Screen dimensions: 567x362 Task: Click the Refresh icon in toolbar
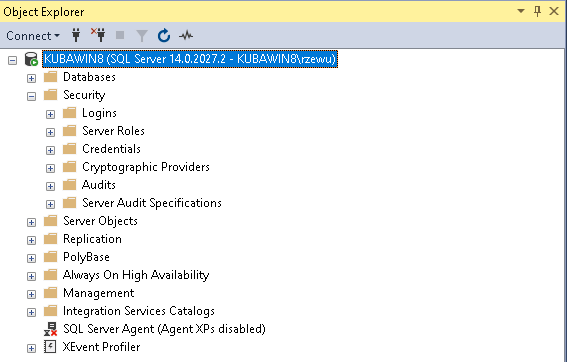pyautogui.click(x=164, y=35)
